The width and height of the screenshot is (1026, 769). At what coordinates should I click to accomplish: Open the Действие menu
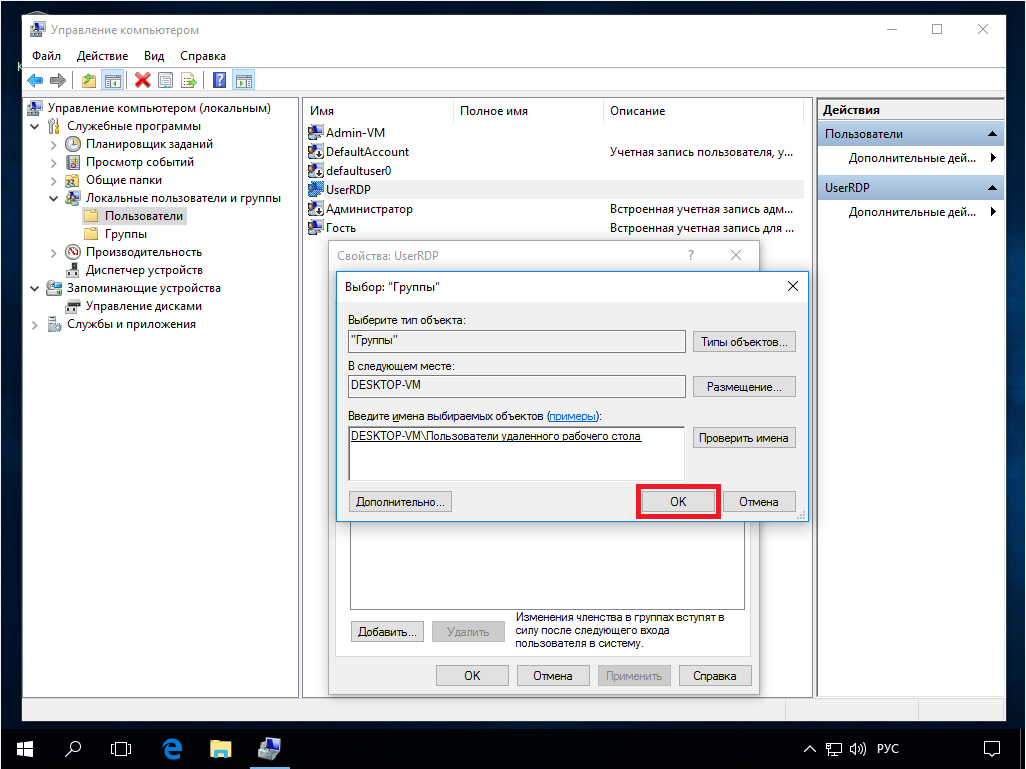click(x=101, y=56)
